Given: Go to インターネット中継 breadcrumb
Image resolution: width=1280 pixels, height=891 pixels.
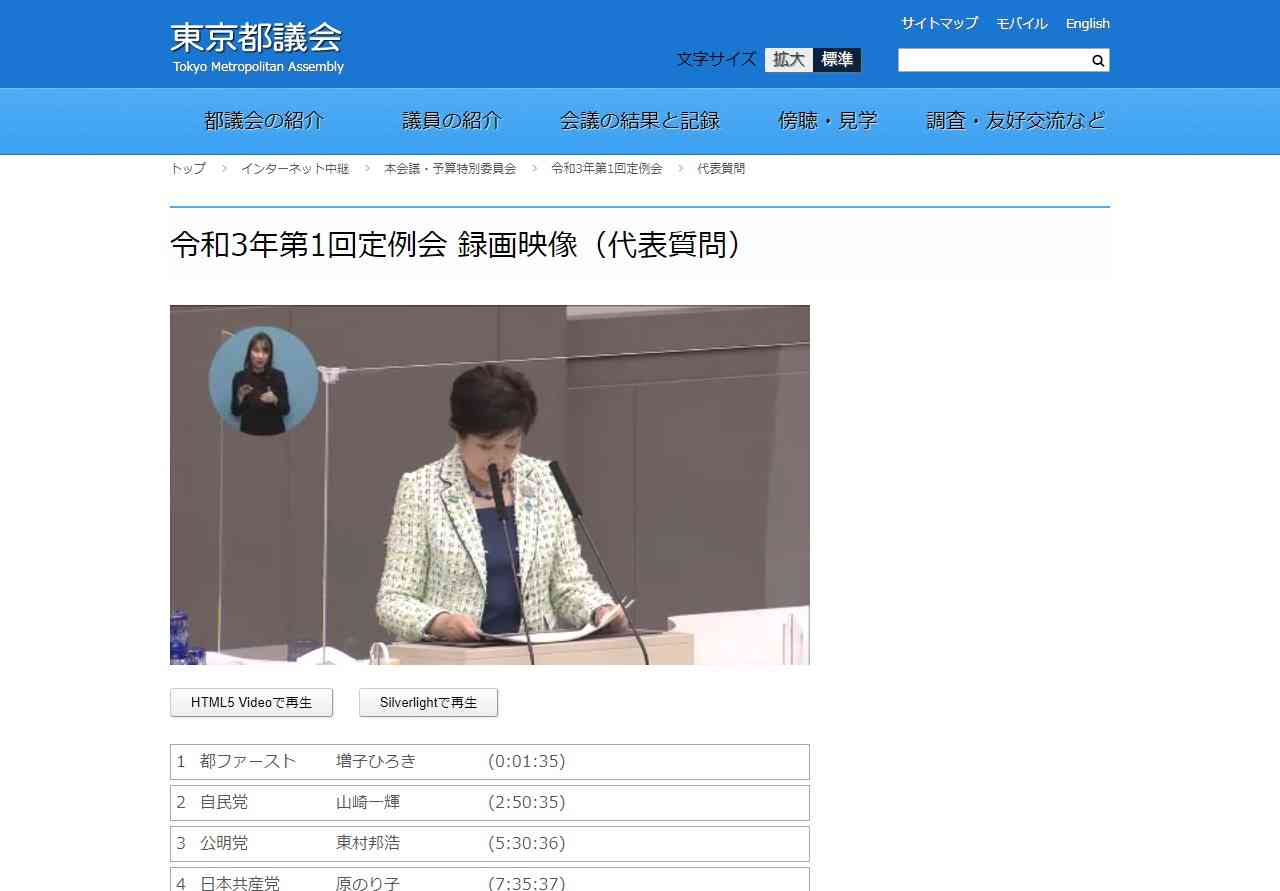Looking at the screenshot, I should tap(295, 169).
